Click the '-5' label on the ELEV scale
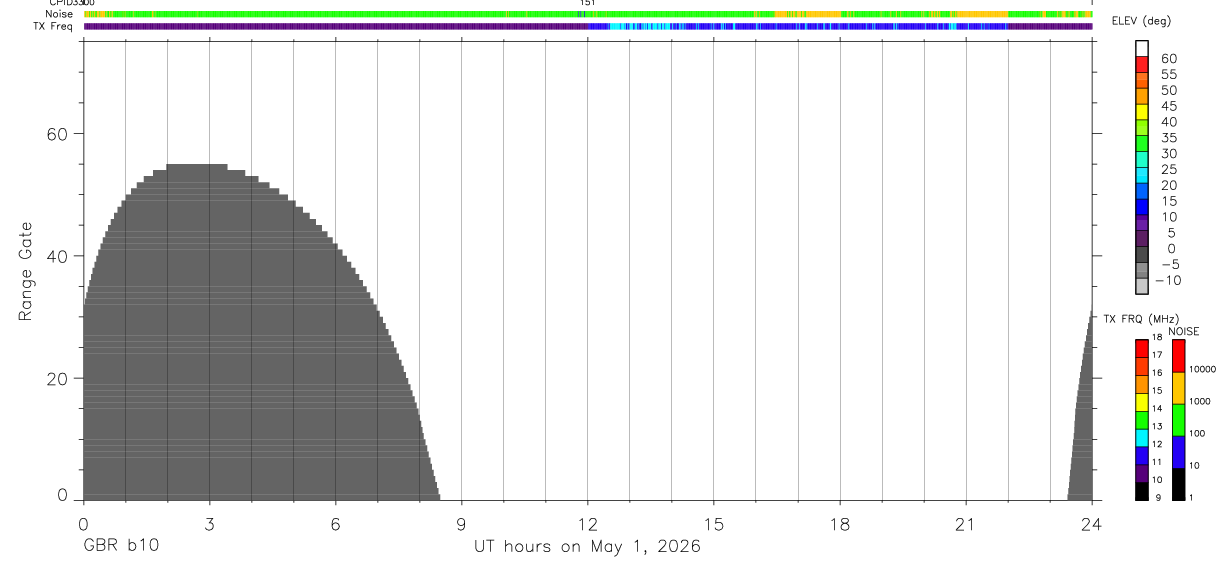This screenshot has width=1228, height=567. 1169,264
